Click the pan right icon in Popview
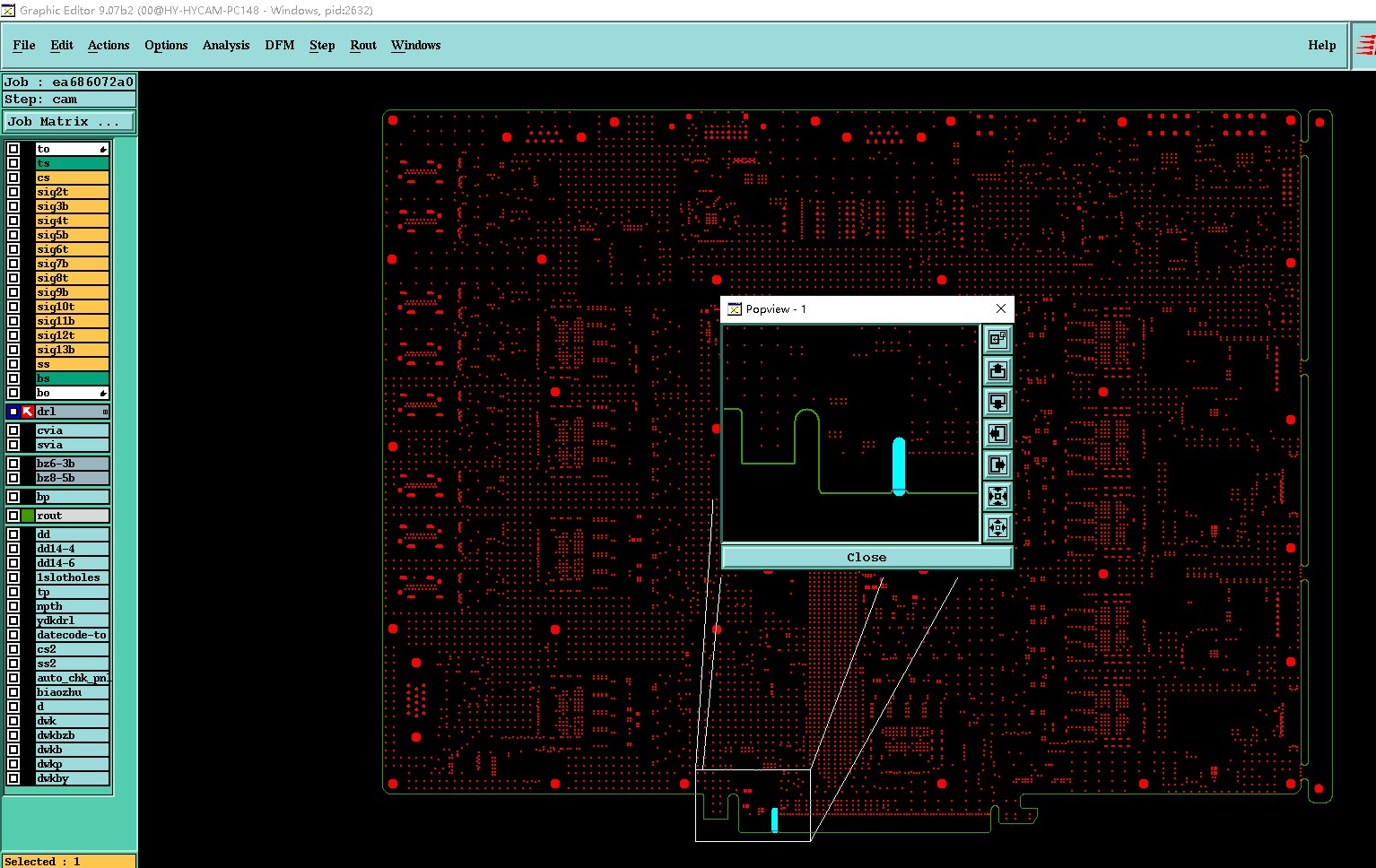1376x868 pixels. 997,465
